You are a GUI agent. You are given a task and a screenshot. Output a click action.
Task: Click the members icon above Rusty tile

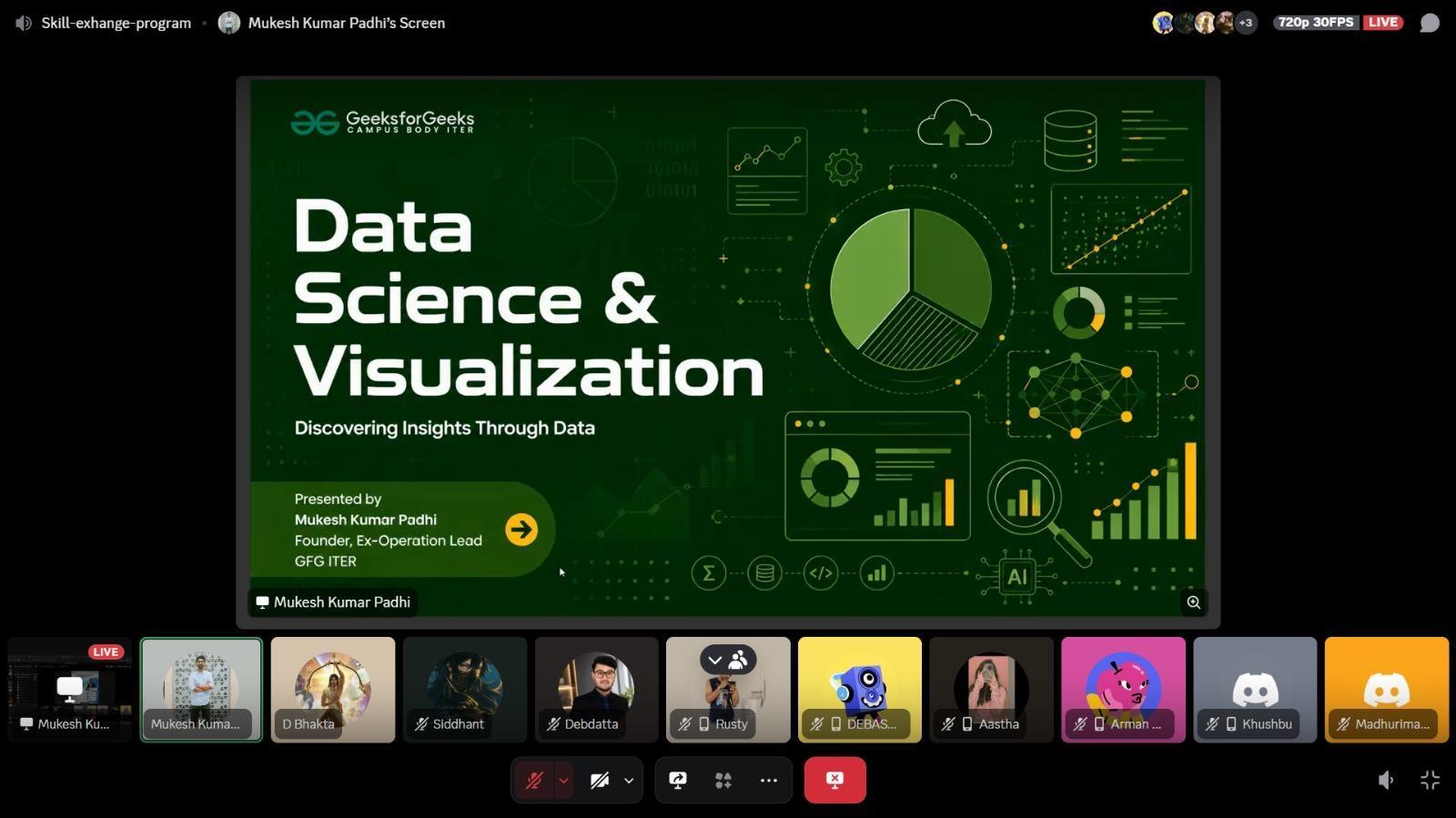(x=738, y=660)
